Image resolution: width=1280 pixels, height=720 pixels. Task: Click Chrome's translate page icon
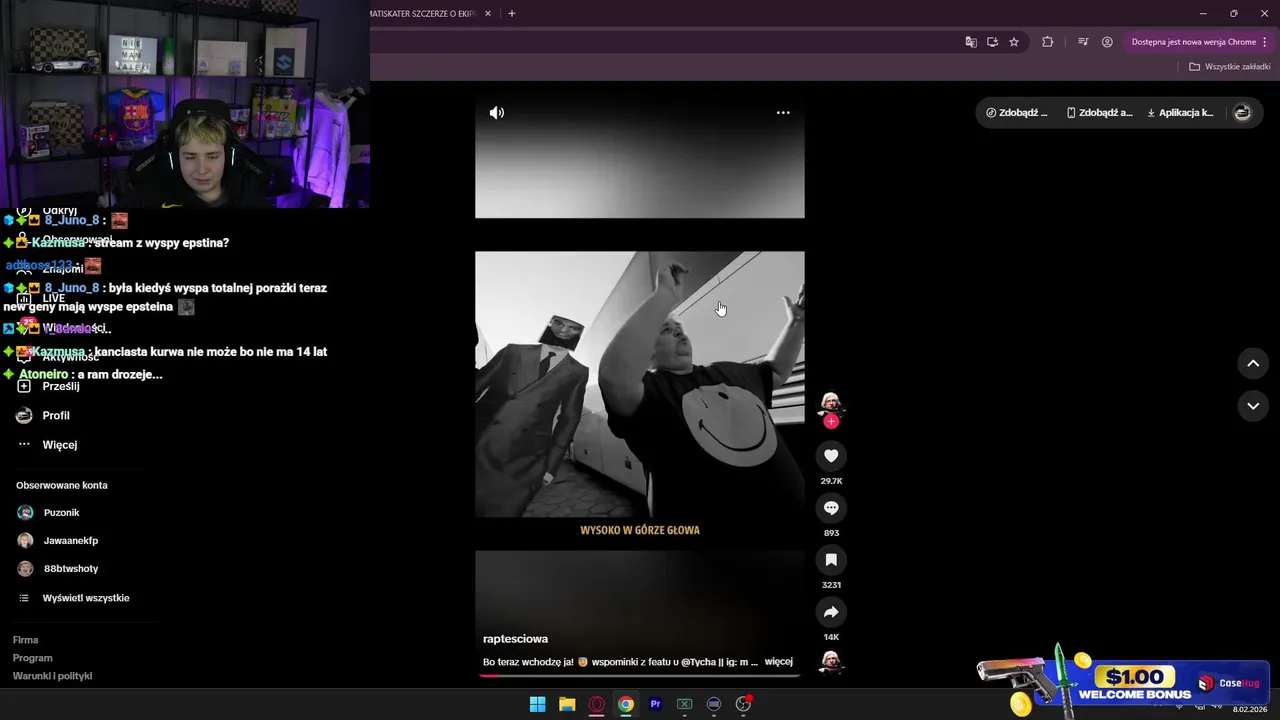coord(971,42)
